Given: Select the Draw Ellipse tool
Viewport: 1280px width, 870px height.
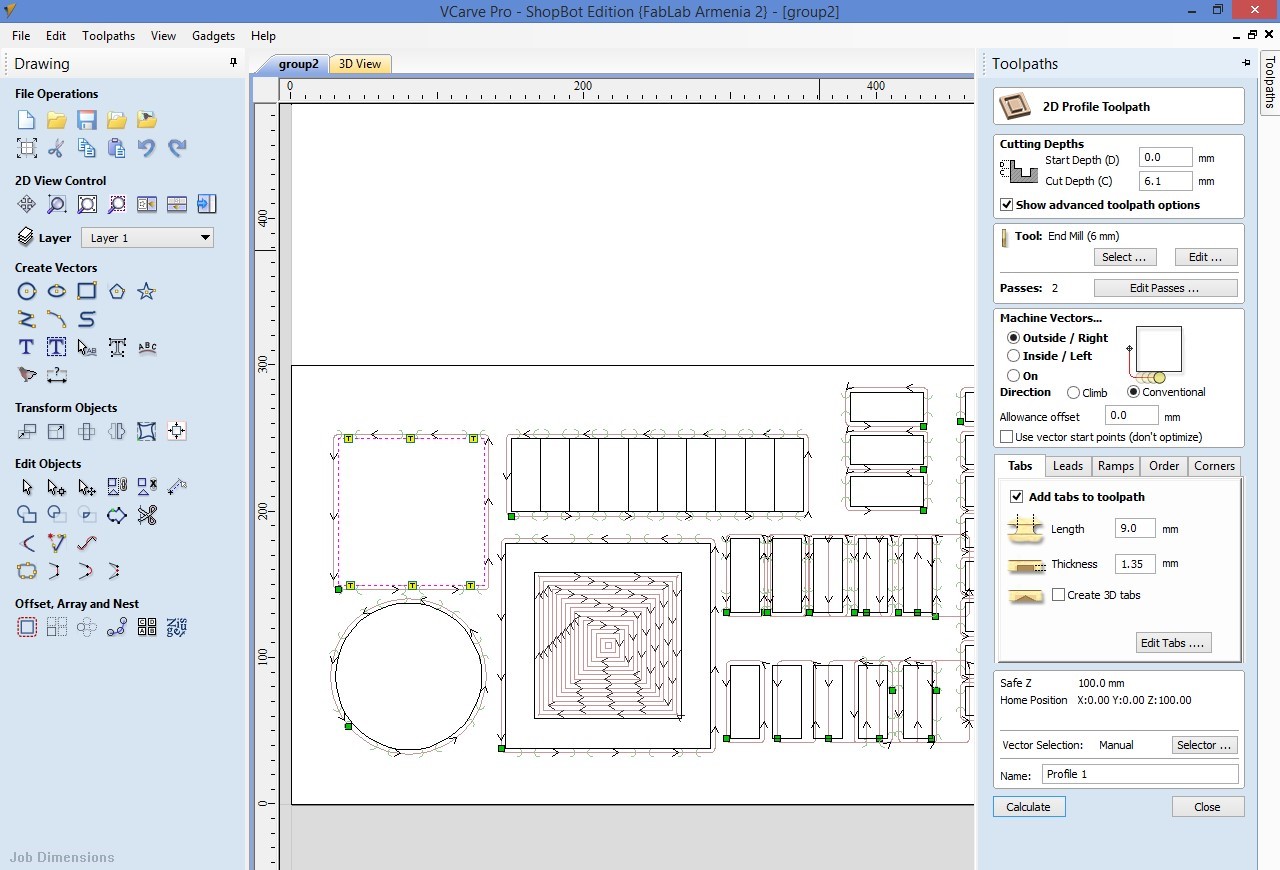Looking at the screenshot, I should 57,291.
